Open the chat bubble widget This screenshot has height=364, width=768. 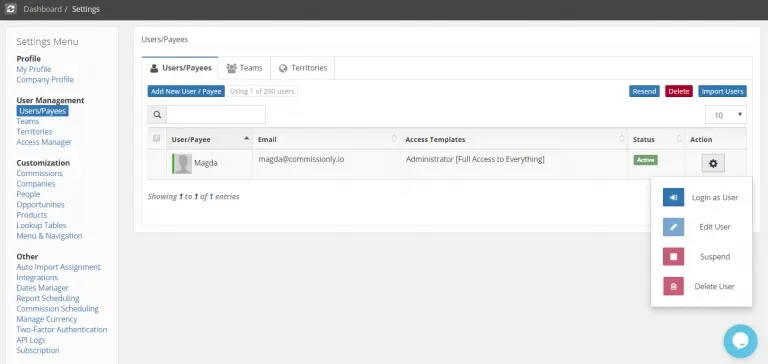pyautogui.click(x=741, y=341)
